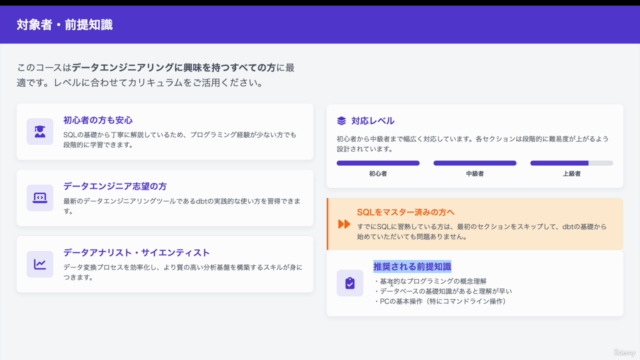Image resolution: width=640 pixels, height=360 pixels.
Task: Click the 初心者の方も安心 heading
Action: pyautogui.click(x=98, y=120)
